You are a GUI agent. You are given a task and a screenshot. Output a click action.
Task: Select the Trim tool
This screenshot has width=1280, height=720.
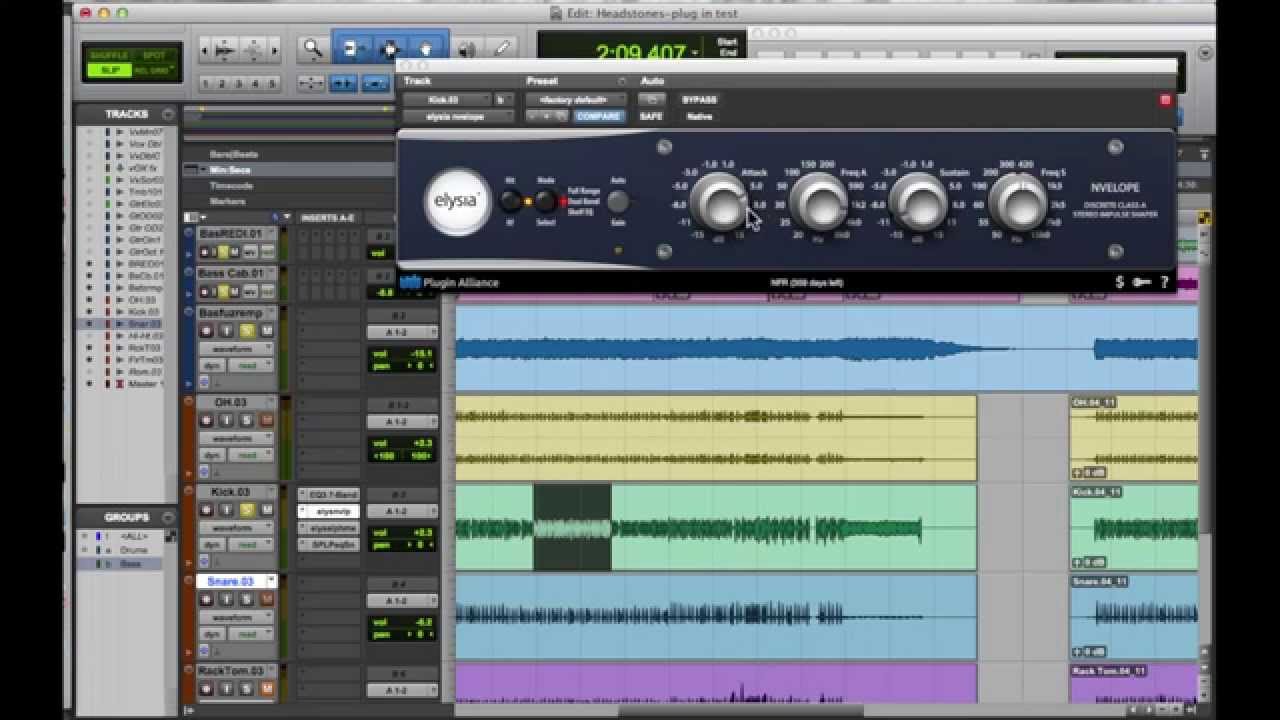(352, 48)
